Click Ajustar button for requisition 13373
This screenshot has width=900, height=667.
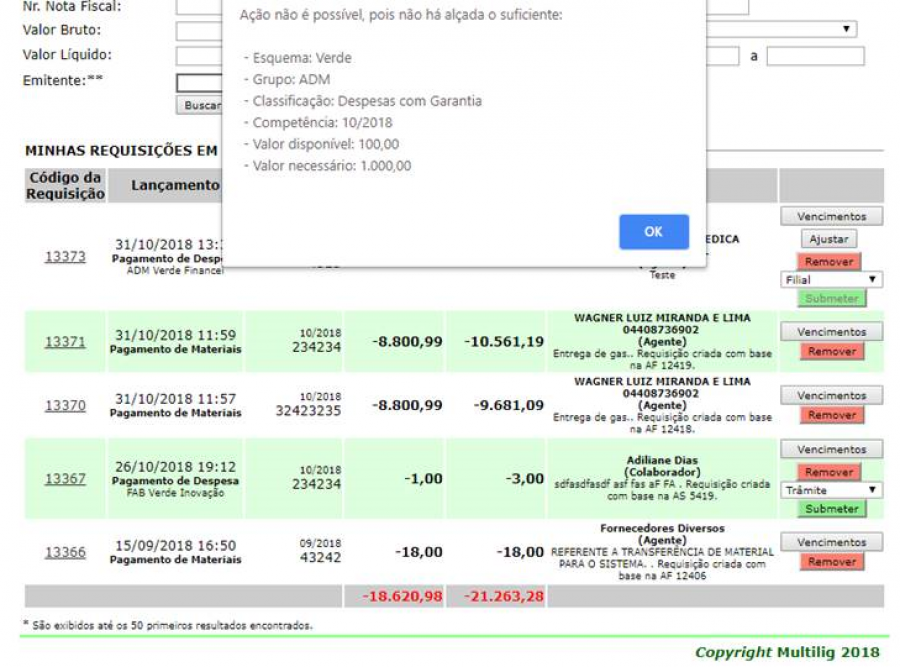(829, 240)
